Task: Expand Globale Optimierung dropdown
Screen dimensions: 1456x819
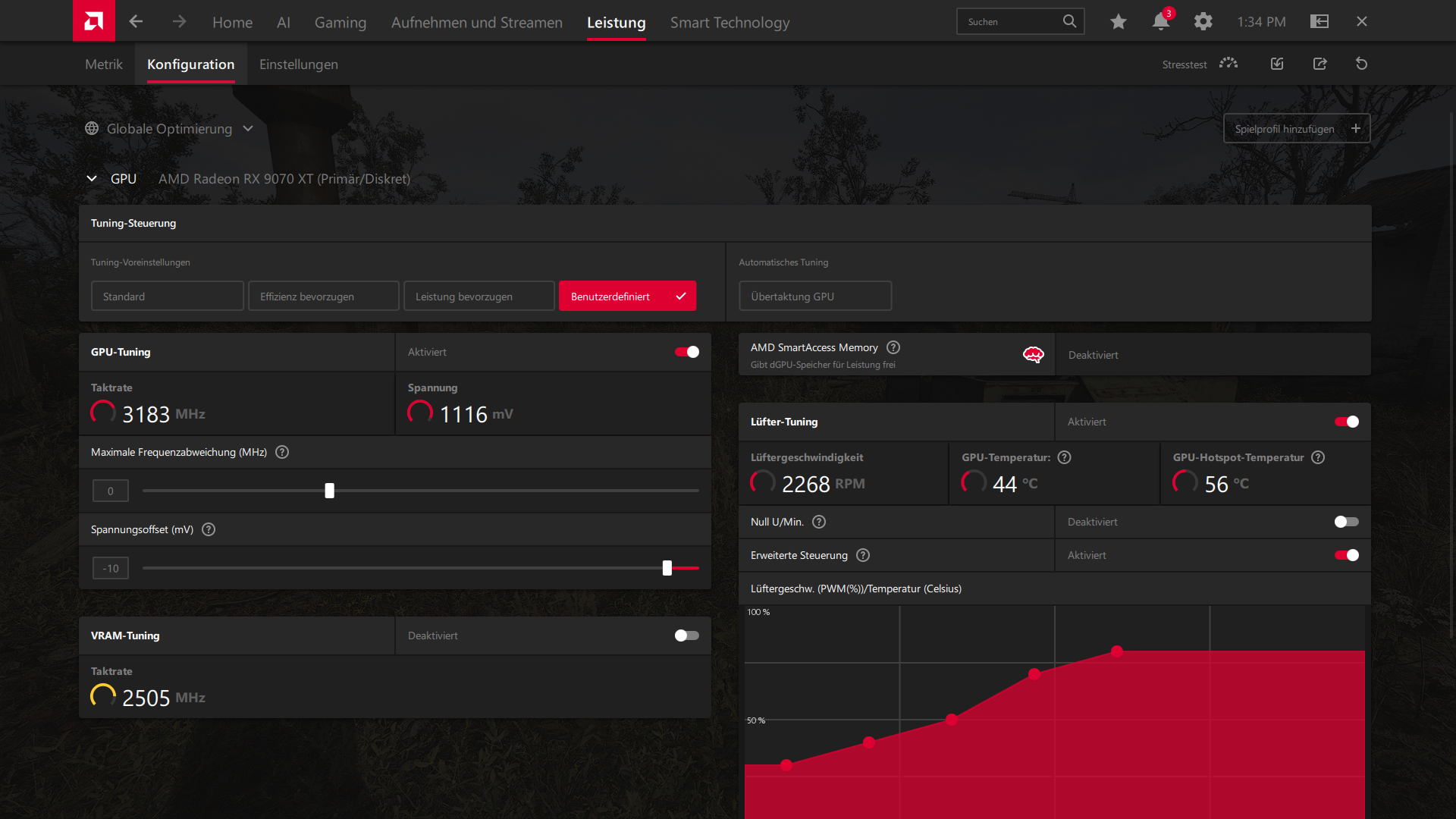Action: [x=248, y=129]
